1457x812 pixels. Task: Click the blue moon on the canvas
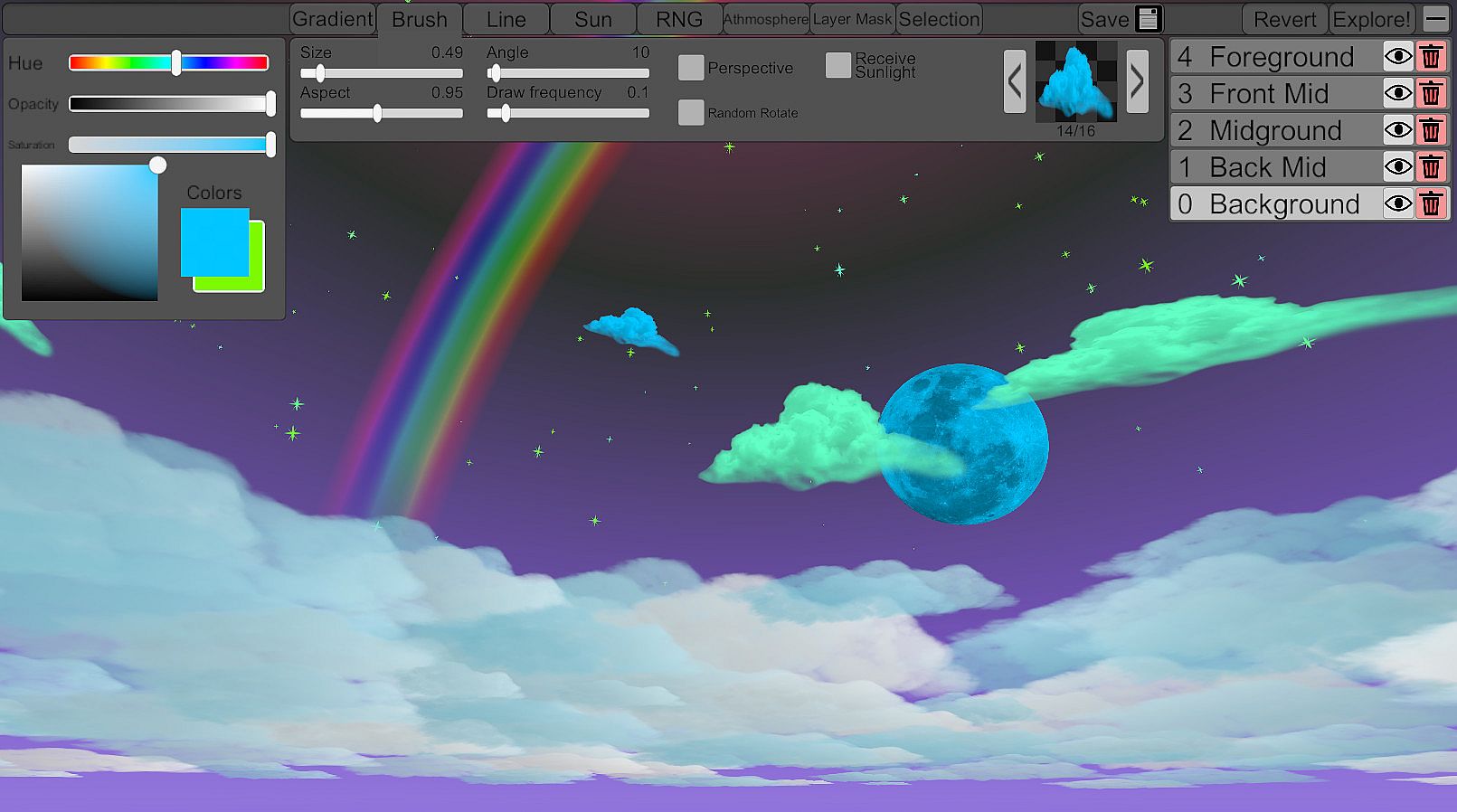click(x=963, y=444)
